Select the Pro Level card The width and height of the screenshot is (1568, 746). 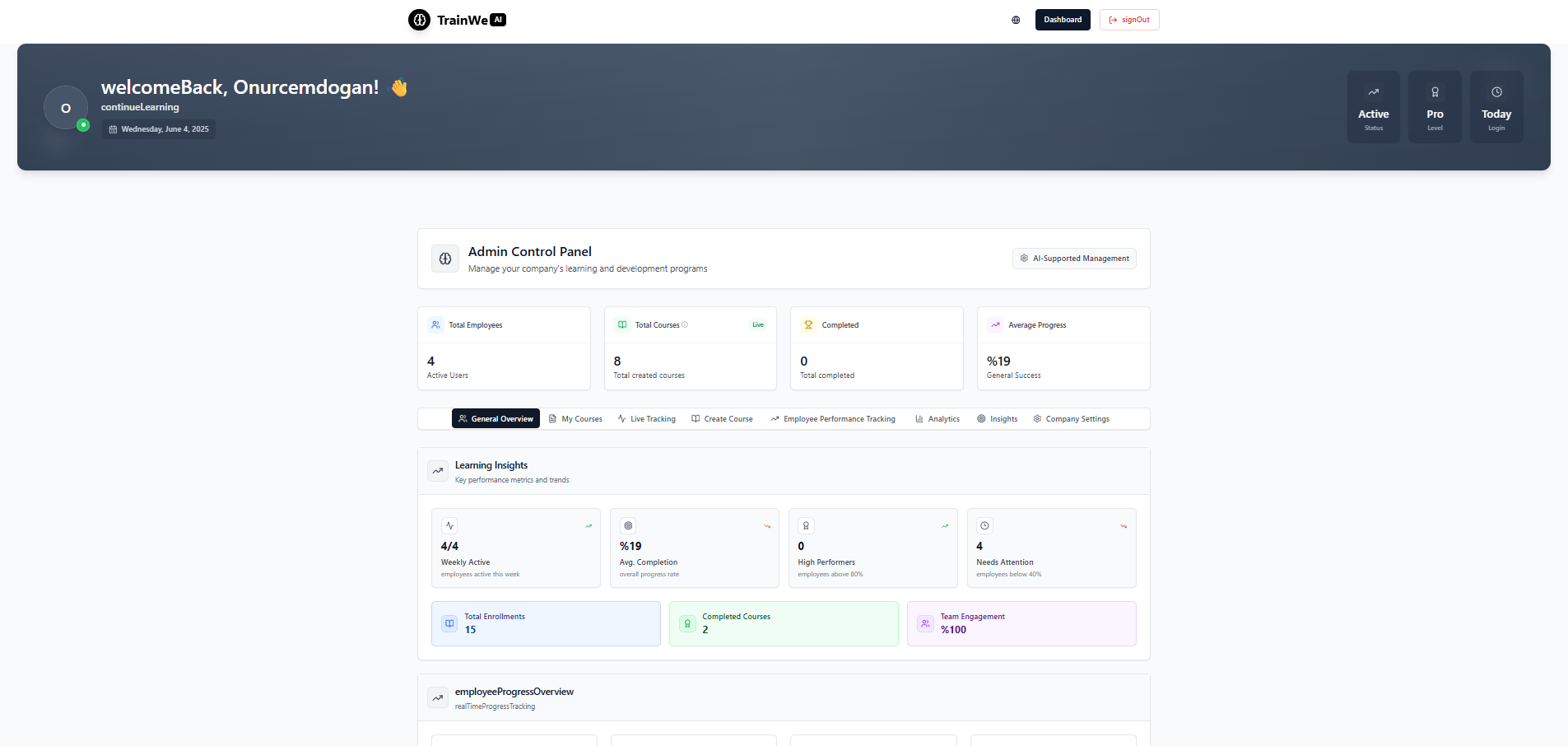click(1435, 107)
